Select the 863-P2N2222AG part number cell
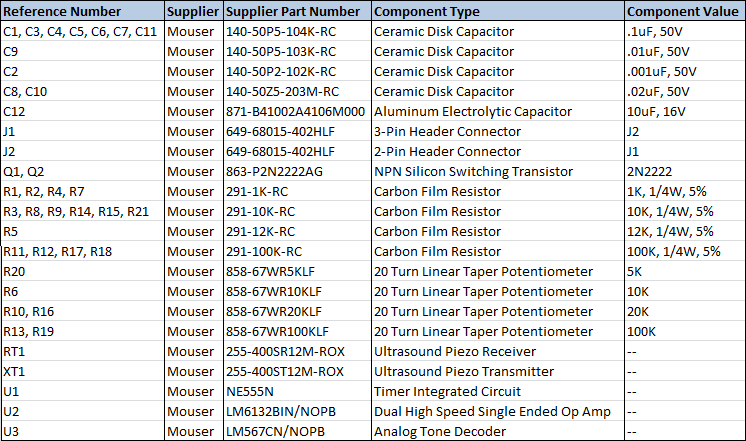 pyautogui.click(x=297, y=171)
